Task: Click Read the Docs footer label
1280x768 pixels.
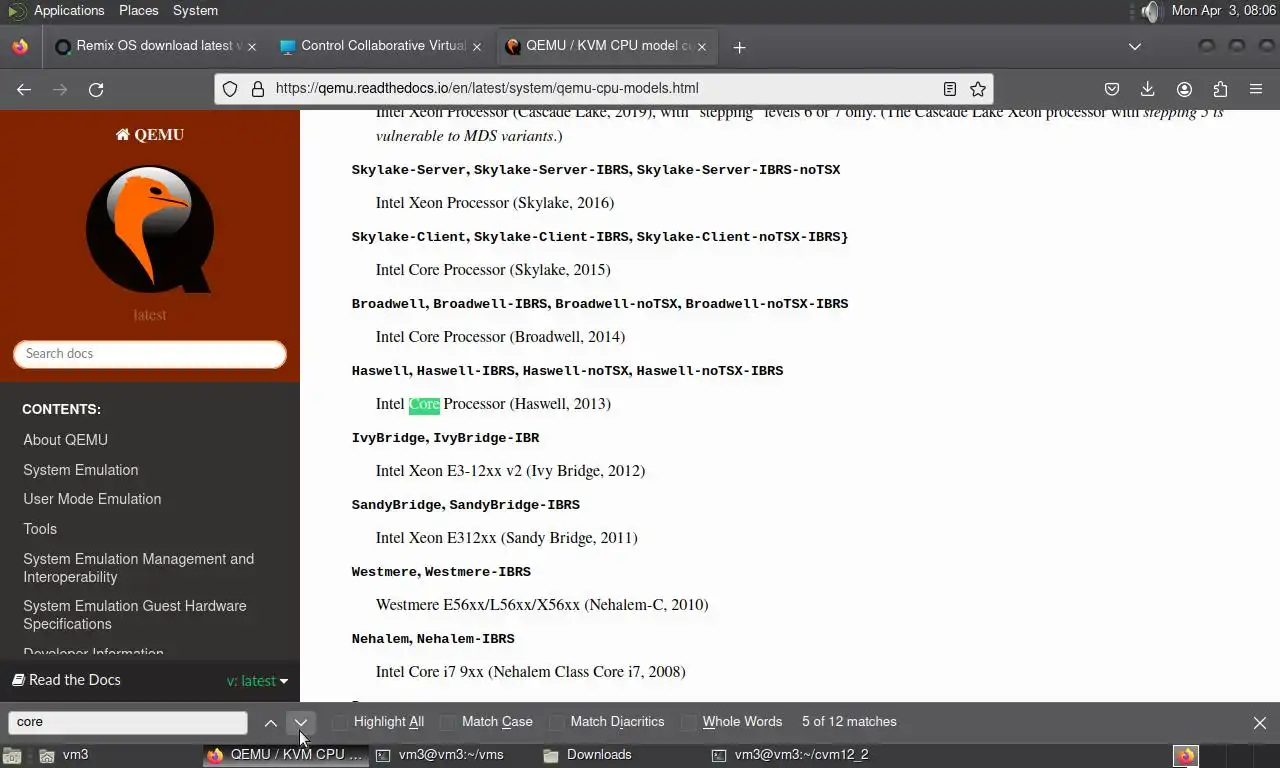Action: 66,680
